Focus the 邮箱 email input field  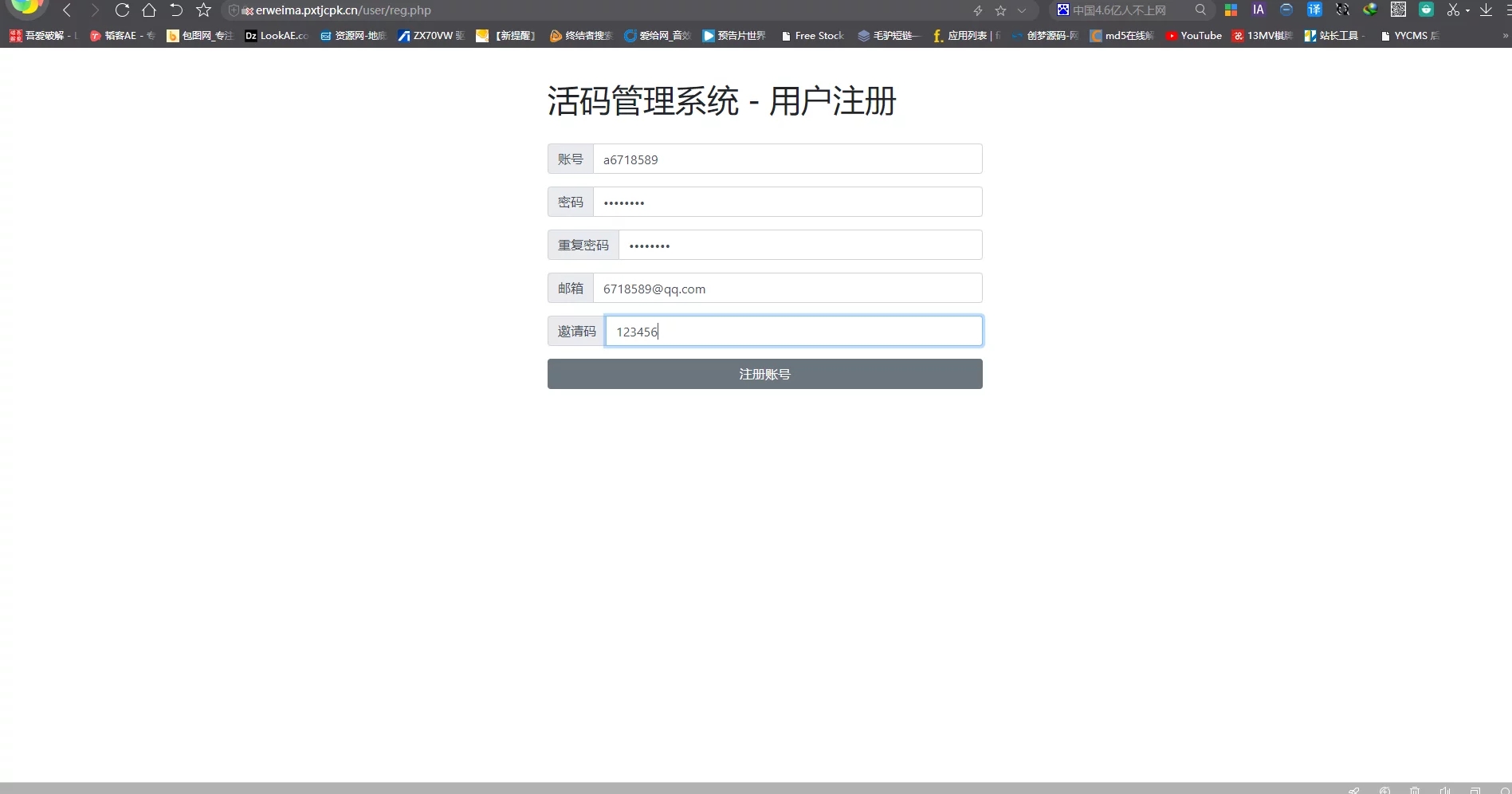[x=787, y=288]
